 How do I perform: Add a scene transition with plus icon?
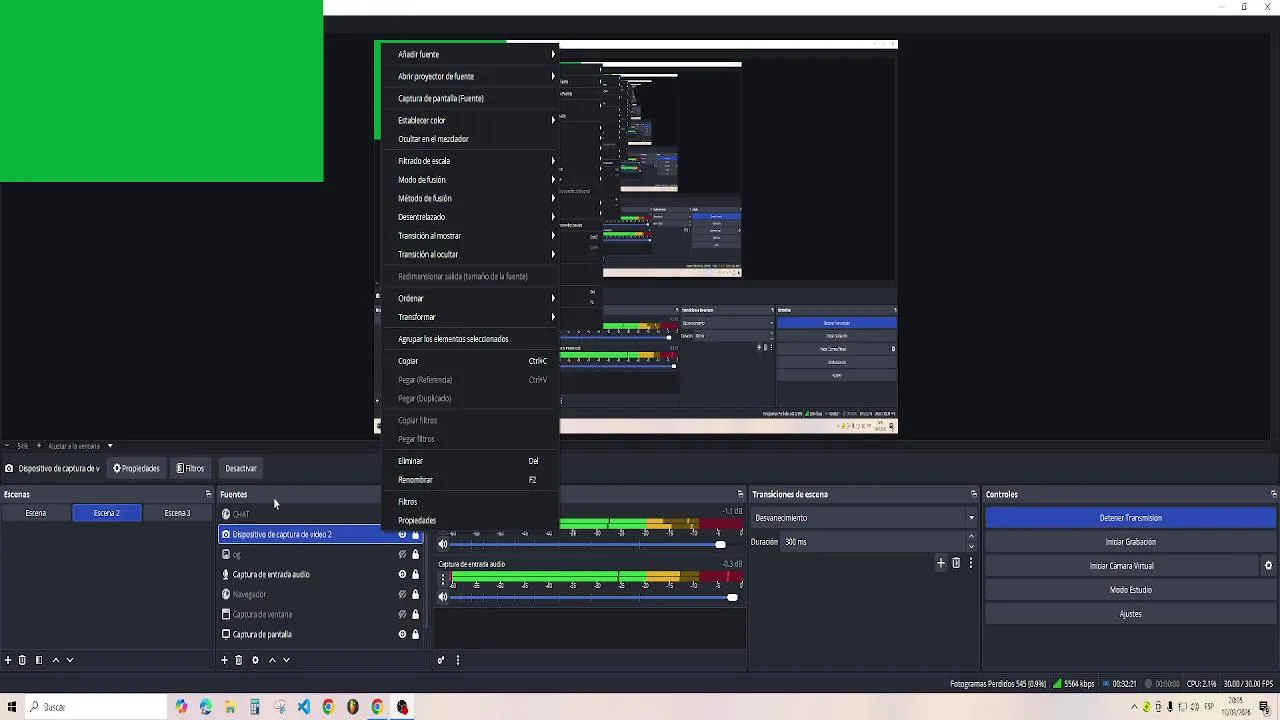(x=941, y=563)
